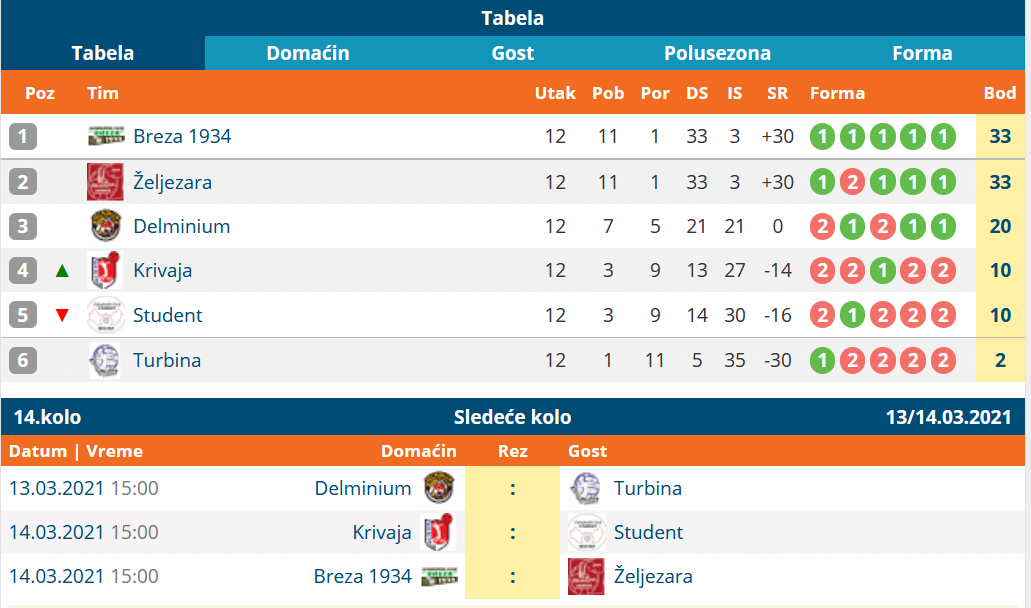Screen dimensions: 1031x608
Task: Click Željezara's red form result circle
Action: (x=851, y=182)
